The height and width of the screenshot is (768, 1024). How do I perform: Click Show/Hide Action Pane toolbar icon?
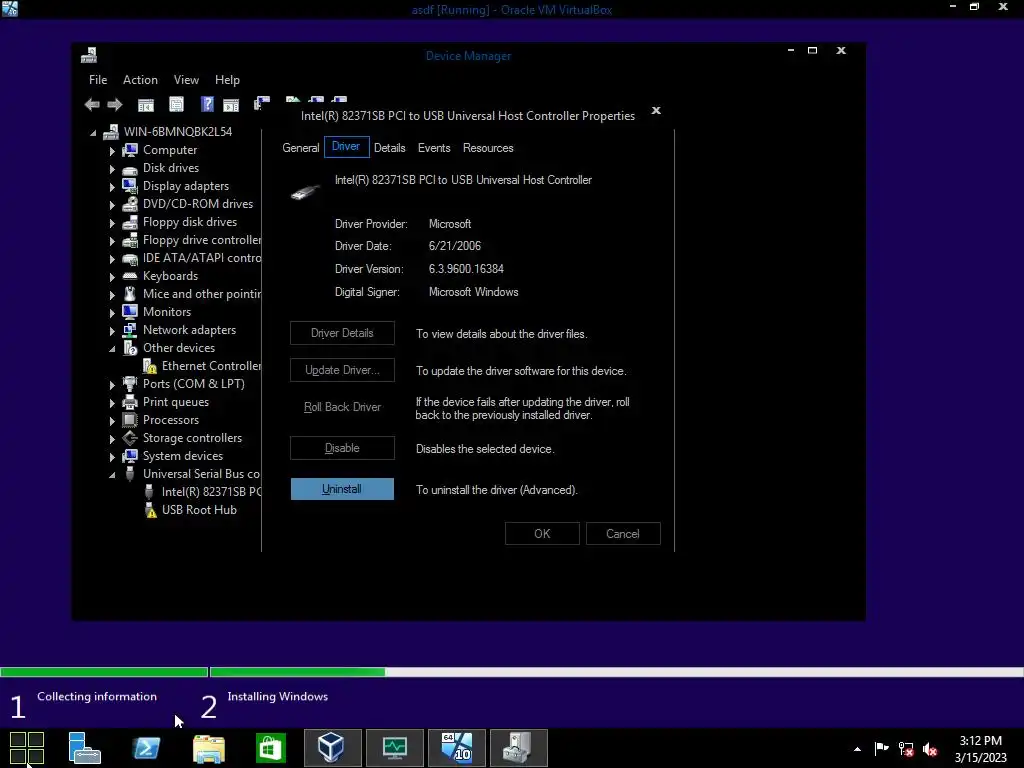[231, 104]
